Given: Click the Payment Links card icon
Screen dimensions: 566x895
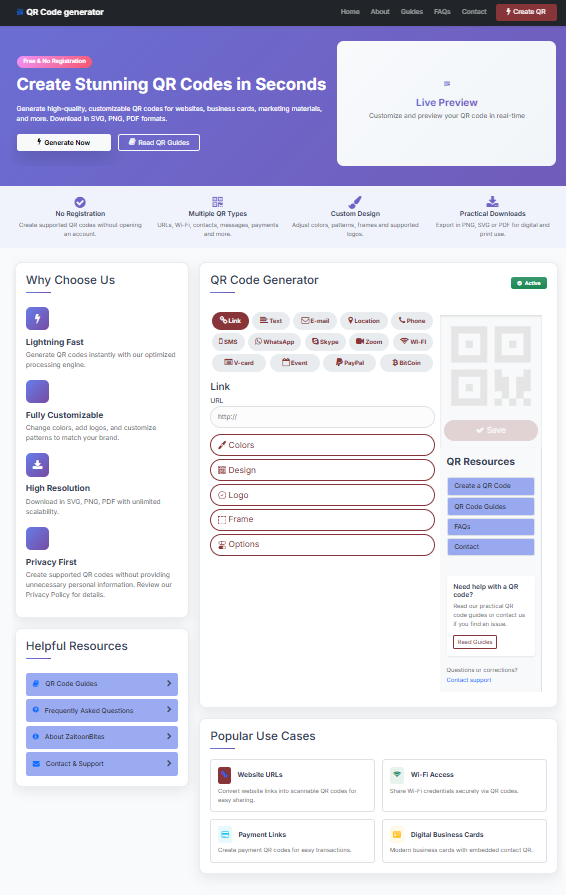Looking at the screenshot, I should tap(225, 834).
